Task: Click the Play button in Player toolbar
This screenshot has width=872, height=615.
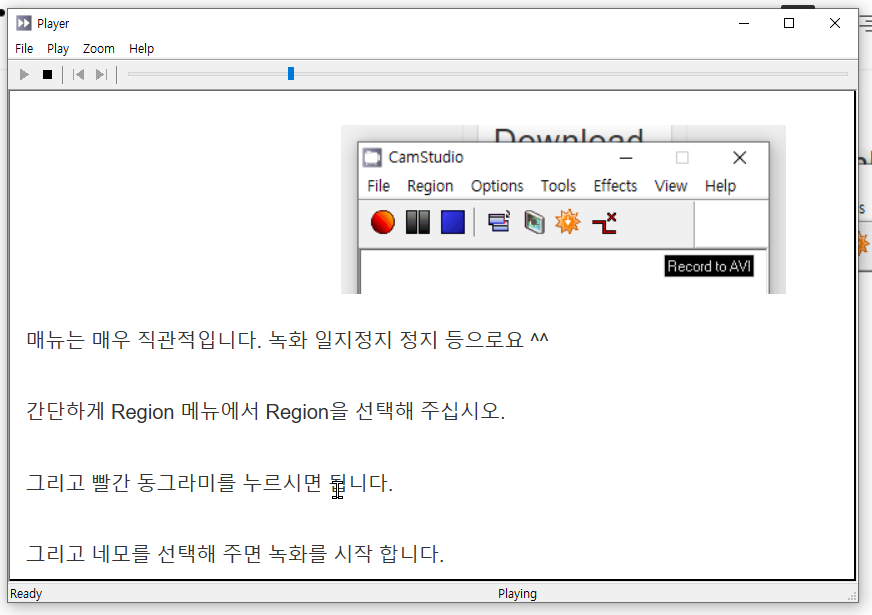Action: pos(24,75)
